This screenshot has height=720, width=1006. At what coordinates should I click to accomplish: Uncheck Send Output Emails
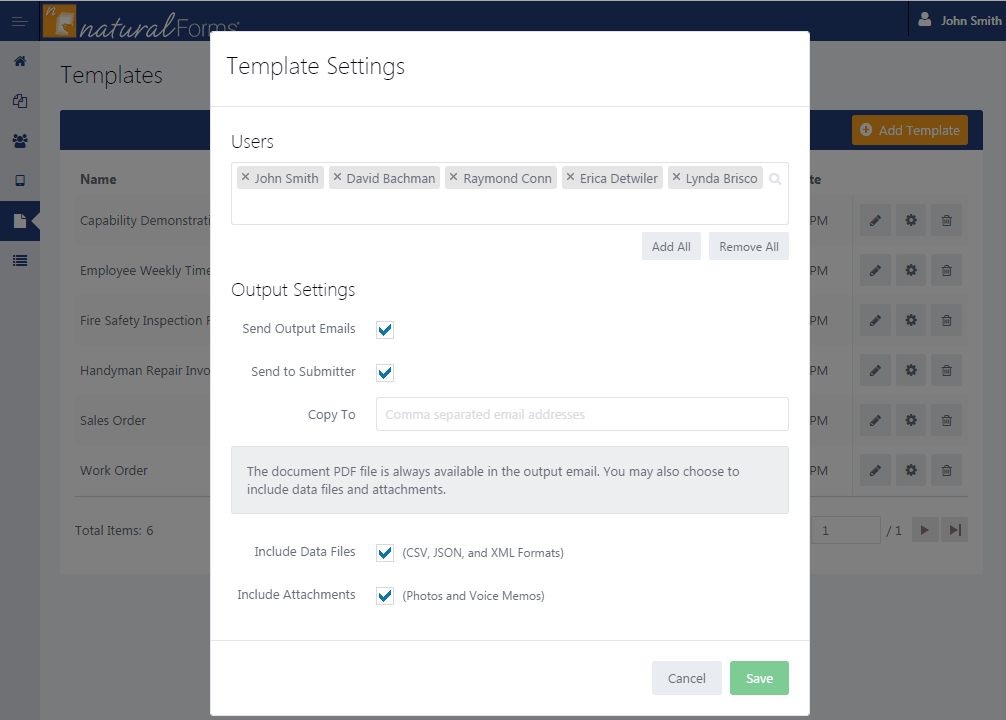pyautogui.click(x=385, y=328)
